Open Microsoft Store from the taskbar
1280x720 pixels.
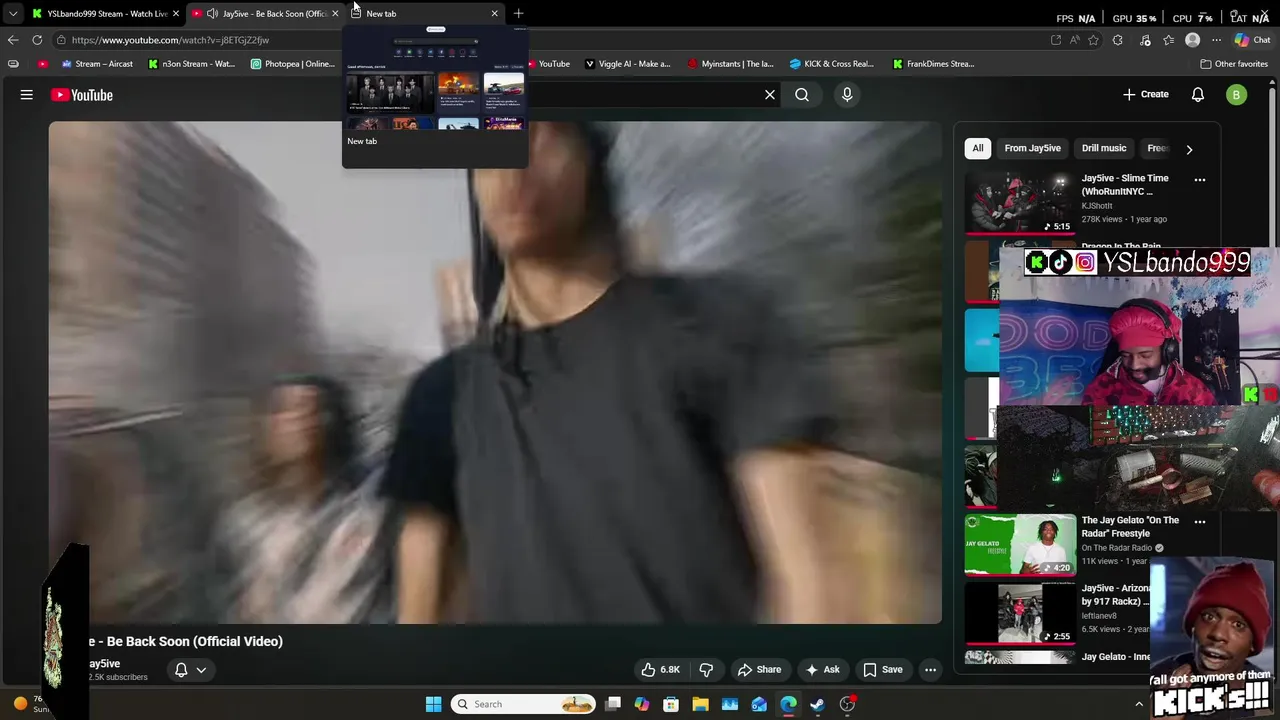[671, 704]
